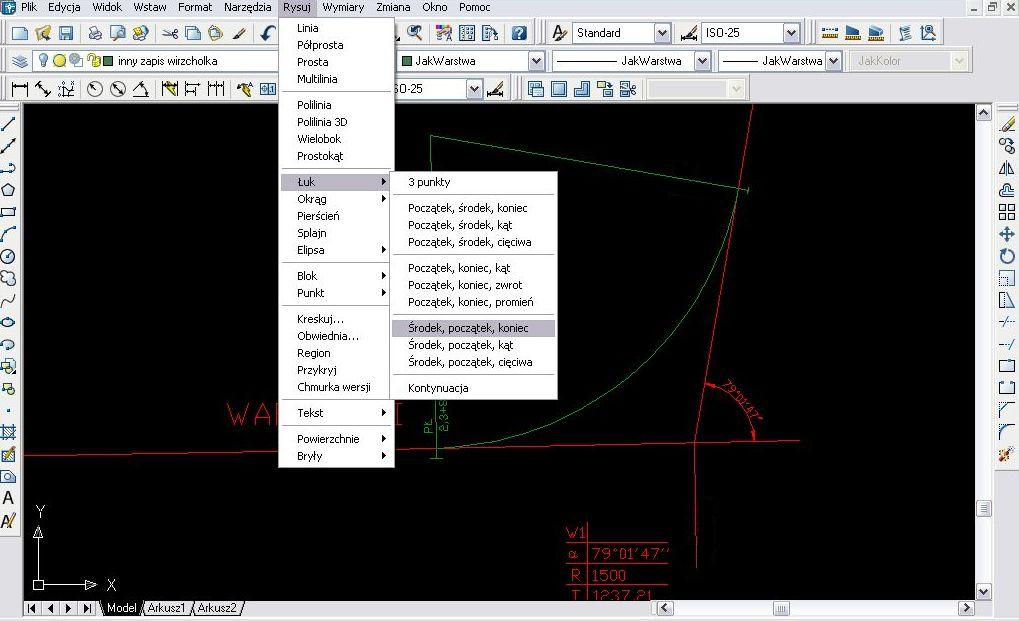Click the New drawing icon
Screen dimensions: 1019x621
(x=20, y=33)
